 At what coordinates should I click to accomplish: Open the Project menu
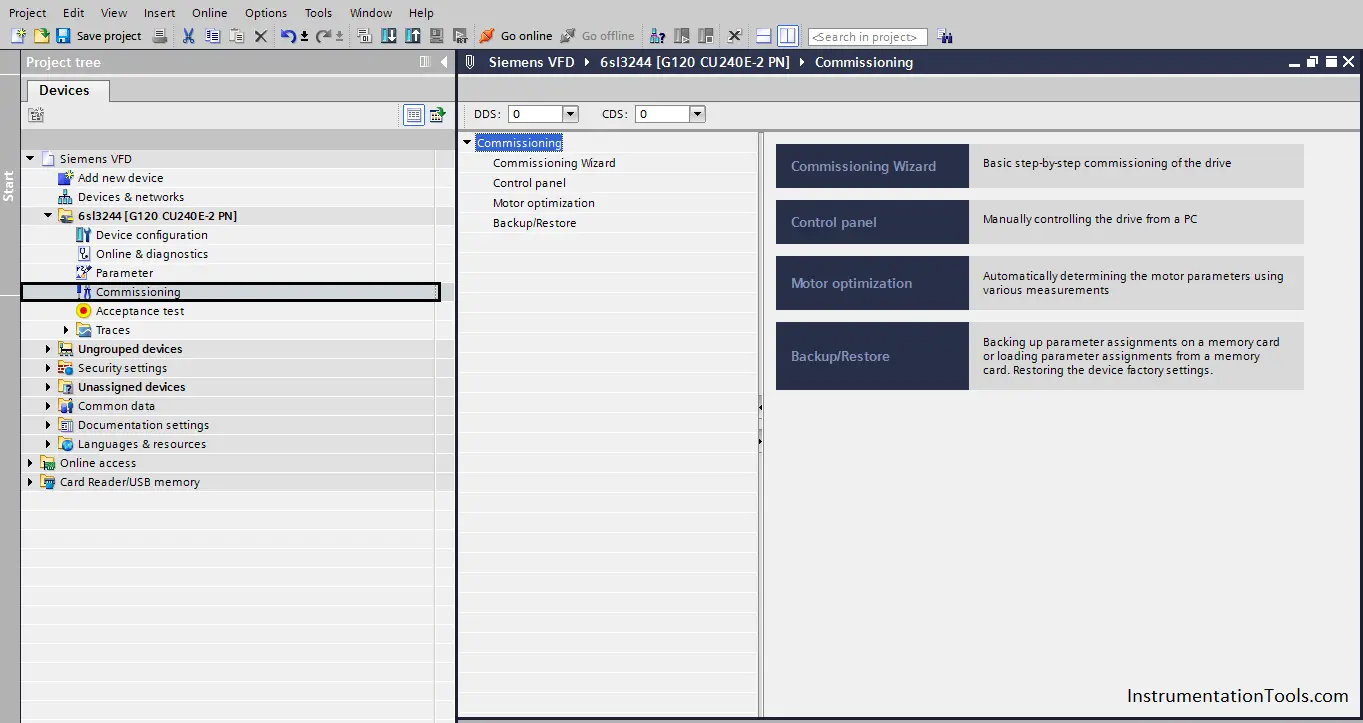pyautogui.click(x=28, y=13)
